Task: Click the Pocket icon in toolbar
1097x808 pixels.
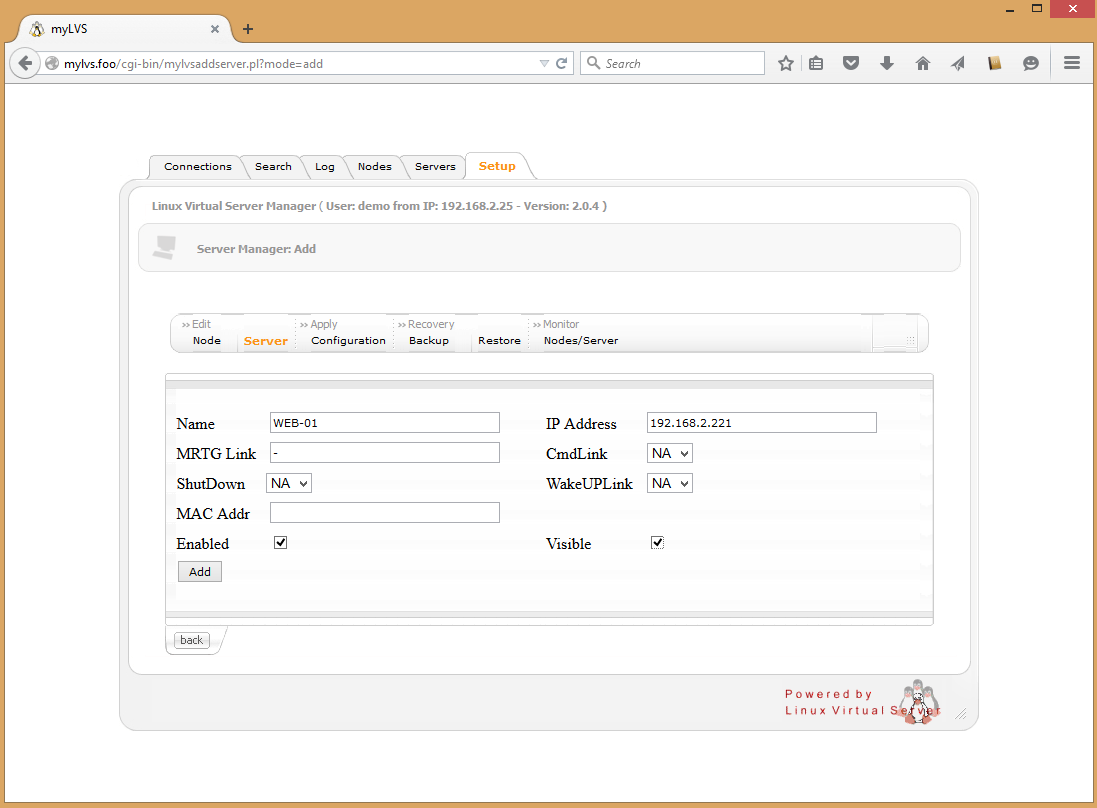Action: 851,63
